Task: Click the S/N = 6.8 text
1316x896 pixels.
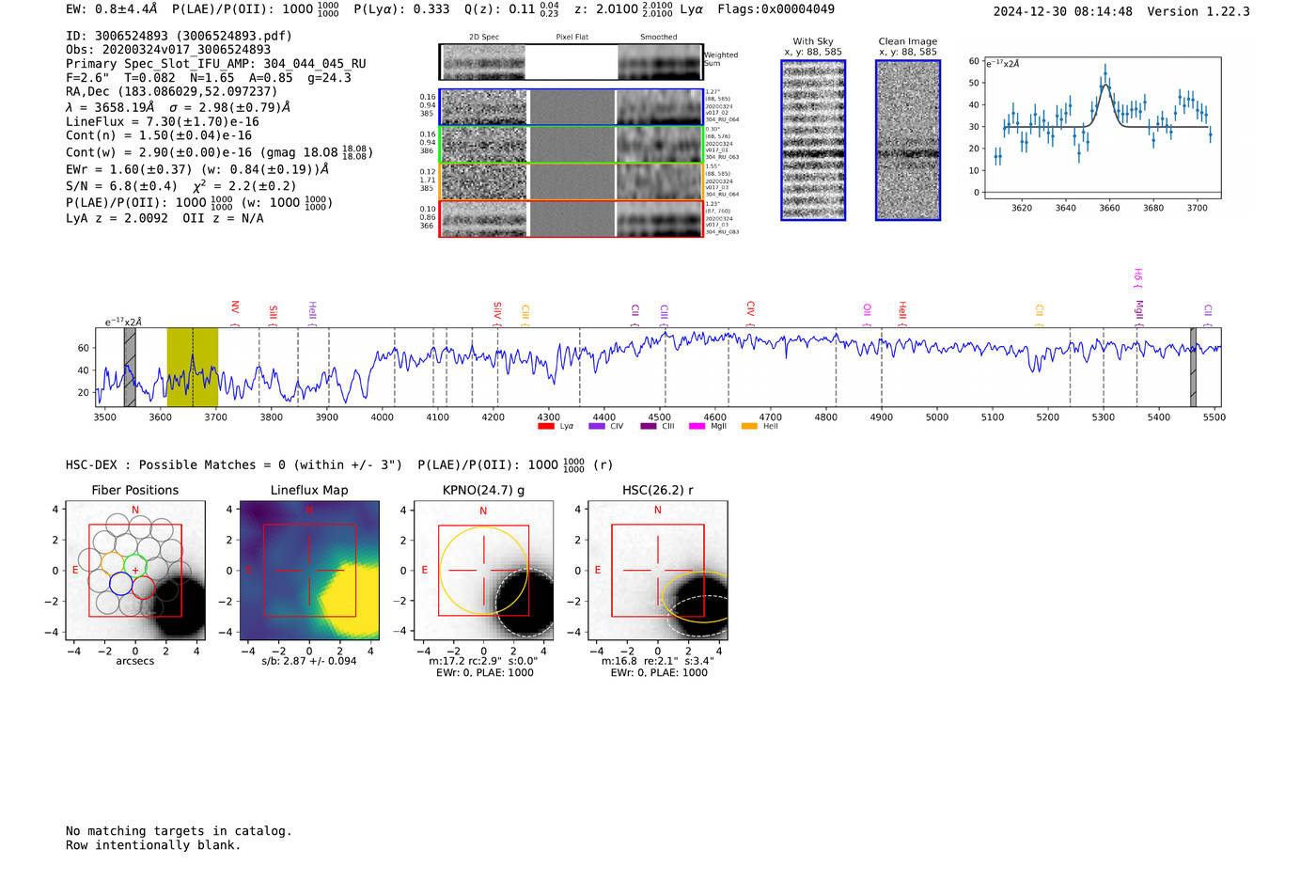Action: tap(121, 186)
